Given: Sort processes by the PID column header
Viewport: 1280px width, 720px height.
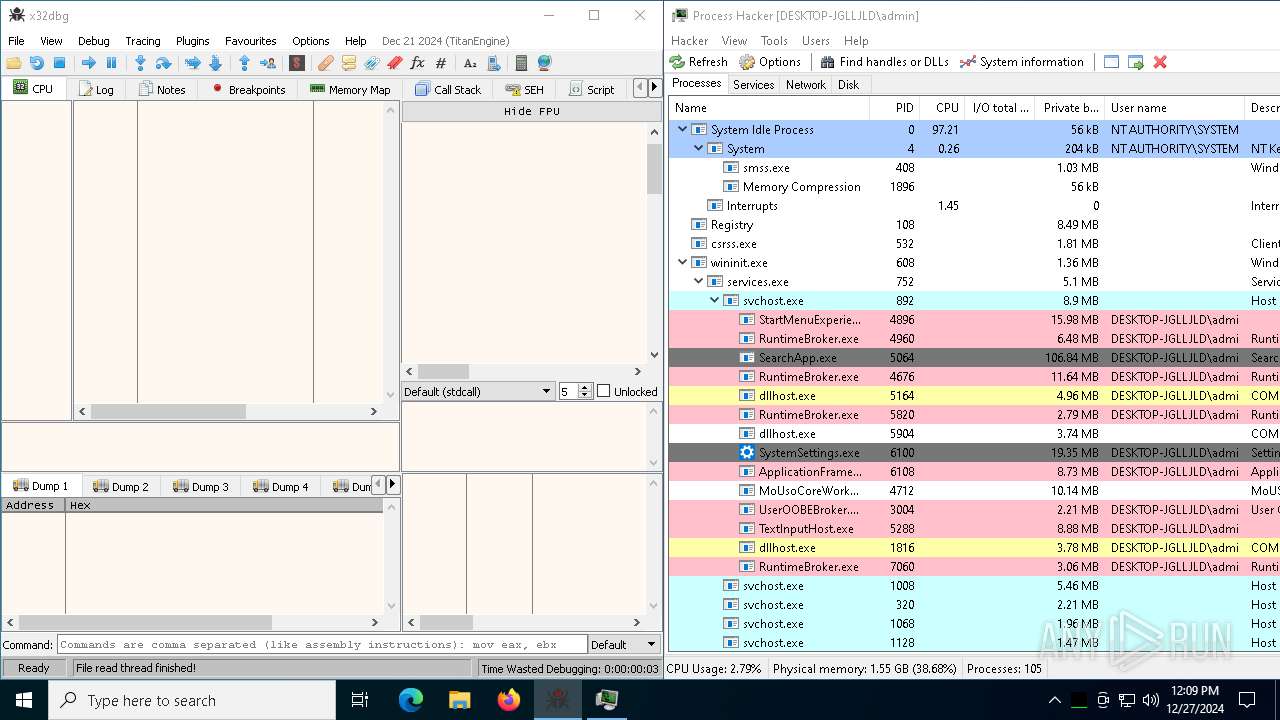Looking at the screenshot, I should (x=896, y=108).
